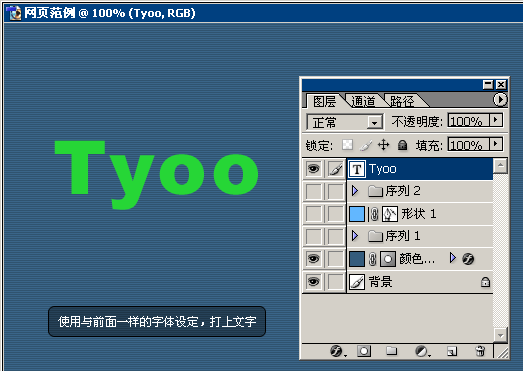
Task: Hide the 背景 layer with eye icon
Action: [314, 282]
